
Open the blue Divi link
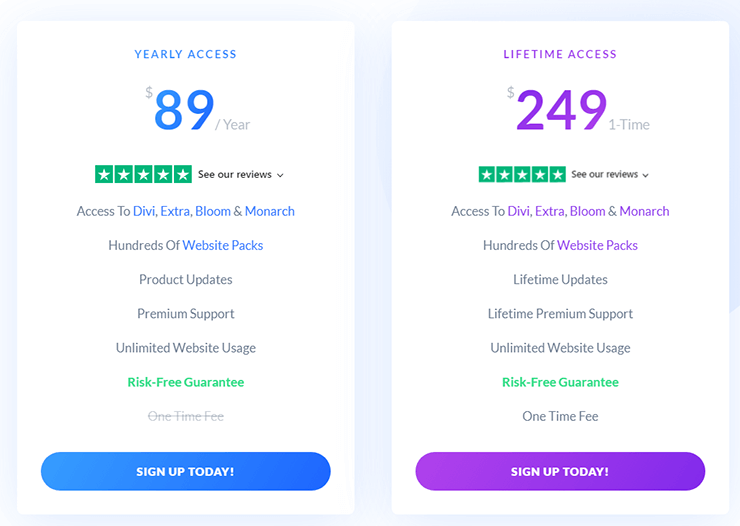(145, 211)
